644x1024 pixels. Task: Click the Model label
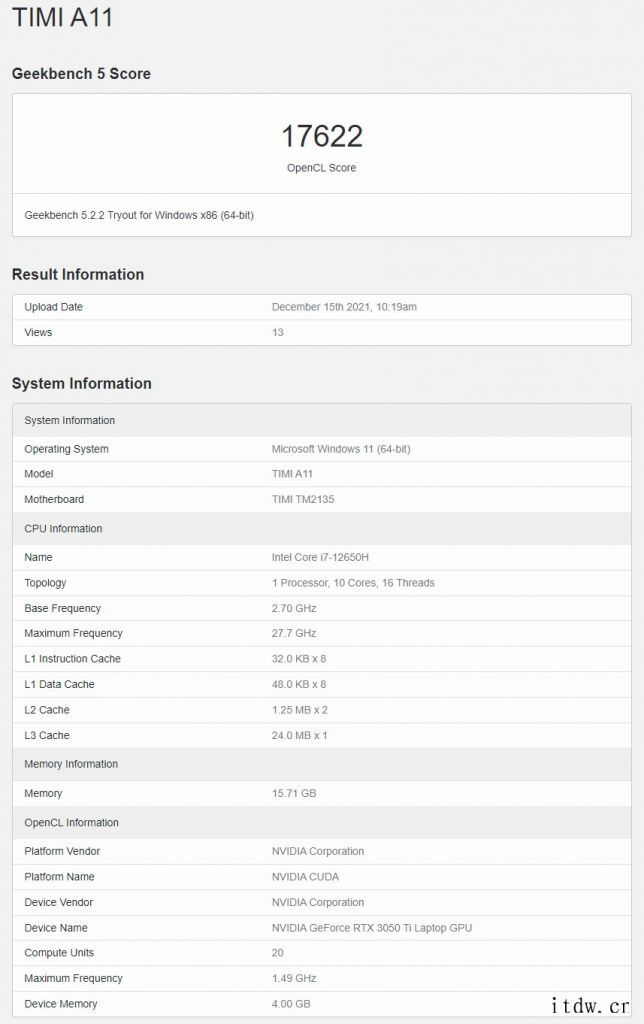pos(39,474)
